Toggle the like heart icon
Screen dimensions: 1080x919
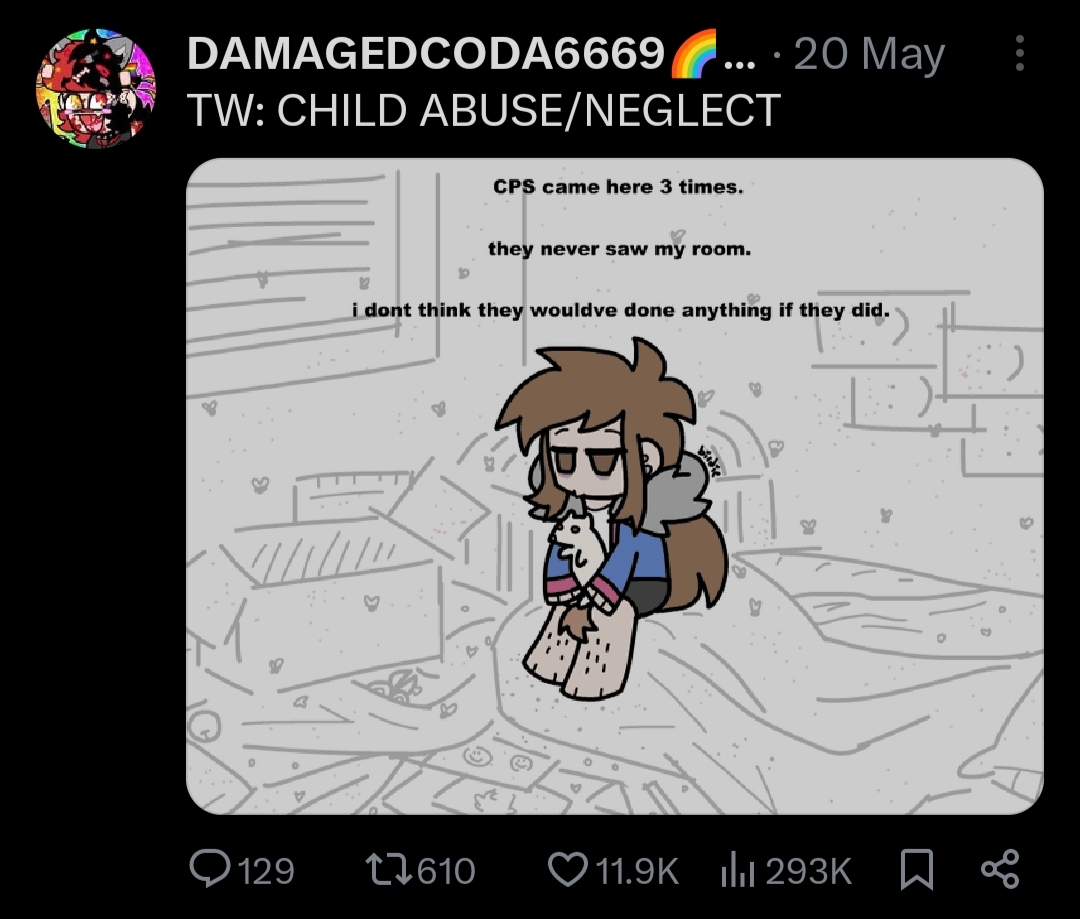click(567, 869)
